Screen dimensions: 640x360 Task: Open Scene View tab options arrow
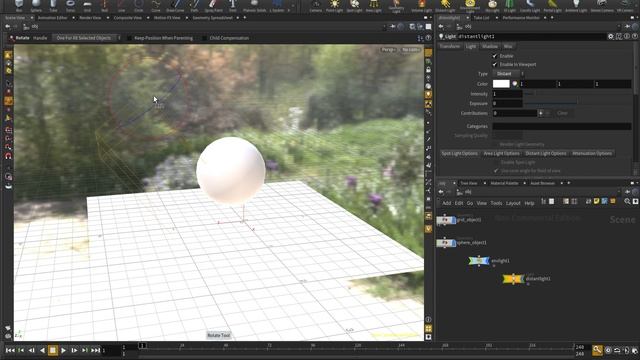[32, 18]
